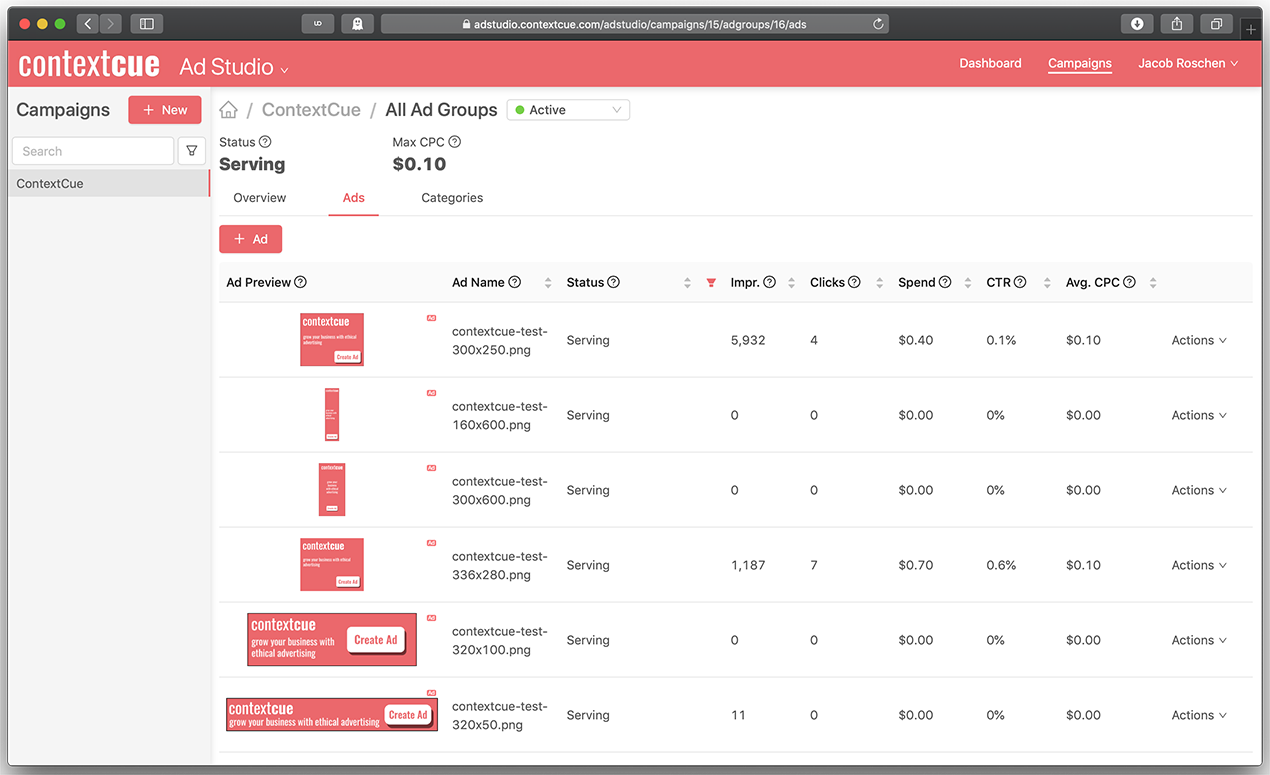Sort by Status column arrows
Viewport: 1270px width, 775px height.
click(x=687, y=283)
